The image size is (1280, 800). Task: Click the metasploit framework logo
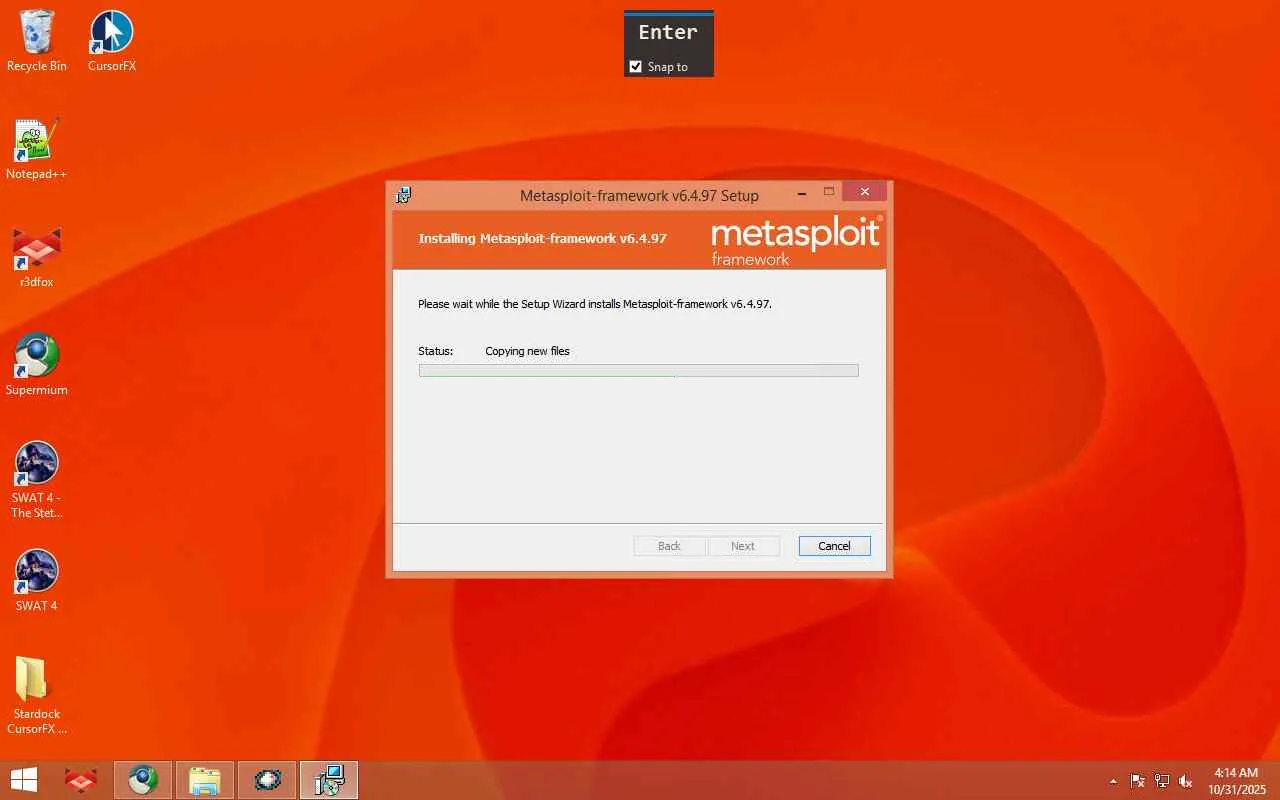click(796, 241)
